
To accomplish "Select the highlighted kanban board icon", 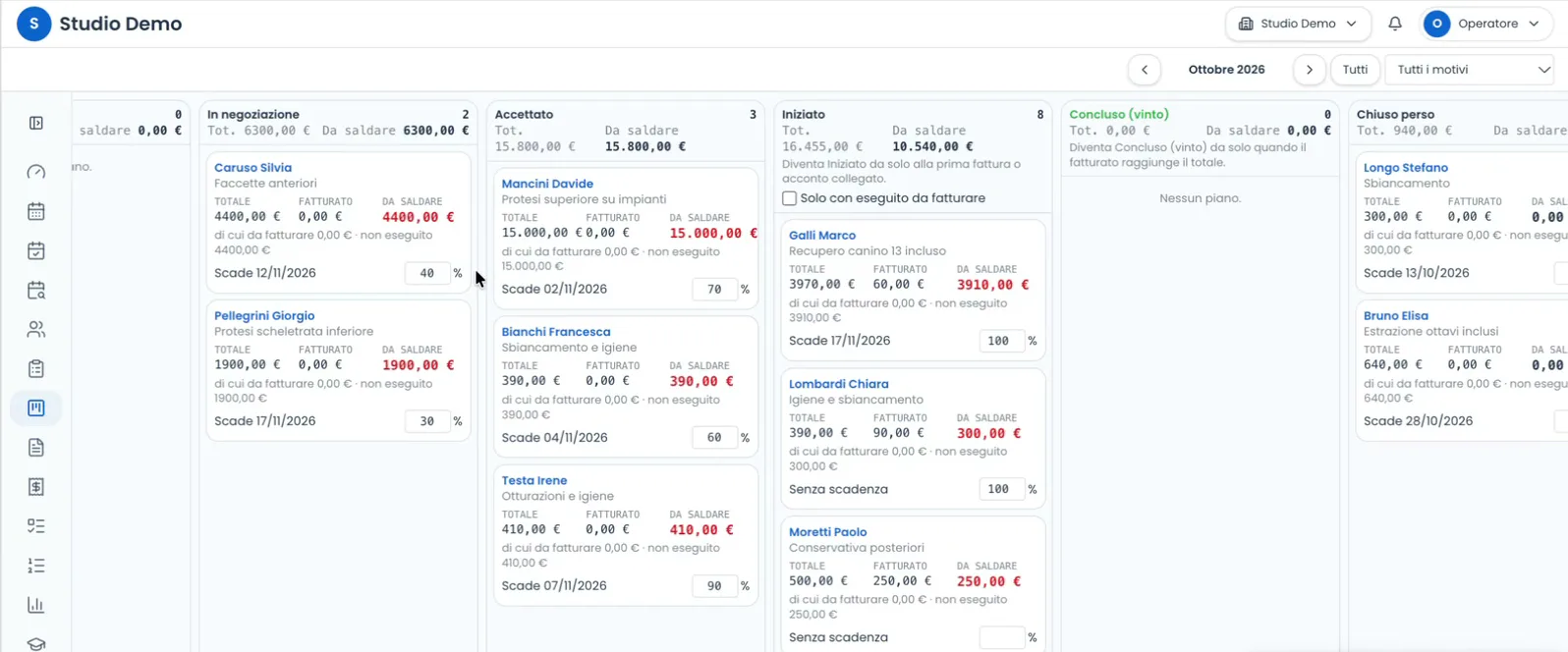I will pyautogui.click(x=36, y=407).
